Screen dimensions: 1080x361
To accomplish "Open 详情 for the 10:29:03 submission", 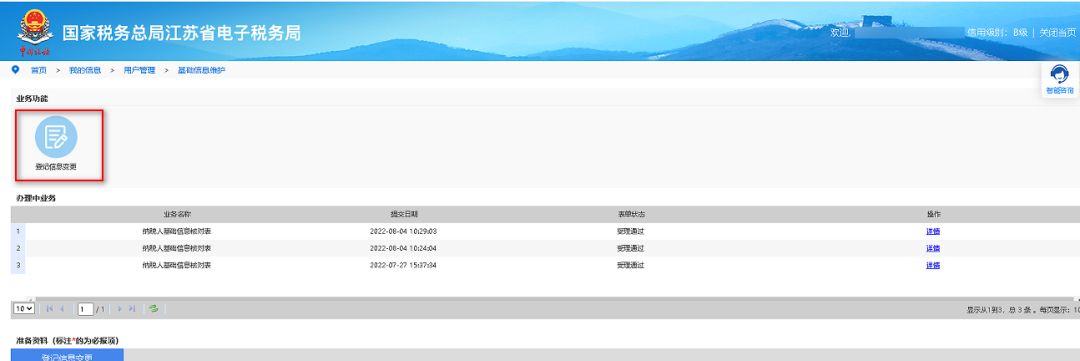I will click(x=933, y=231).
